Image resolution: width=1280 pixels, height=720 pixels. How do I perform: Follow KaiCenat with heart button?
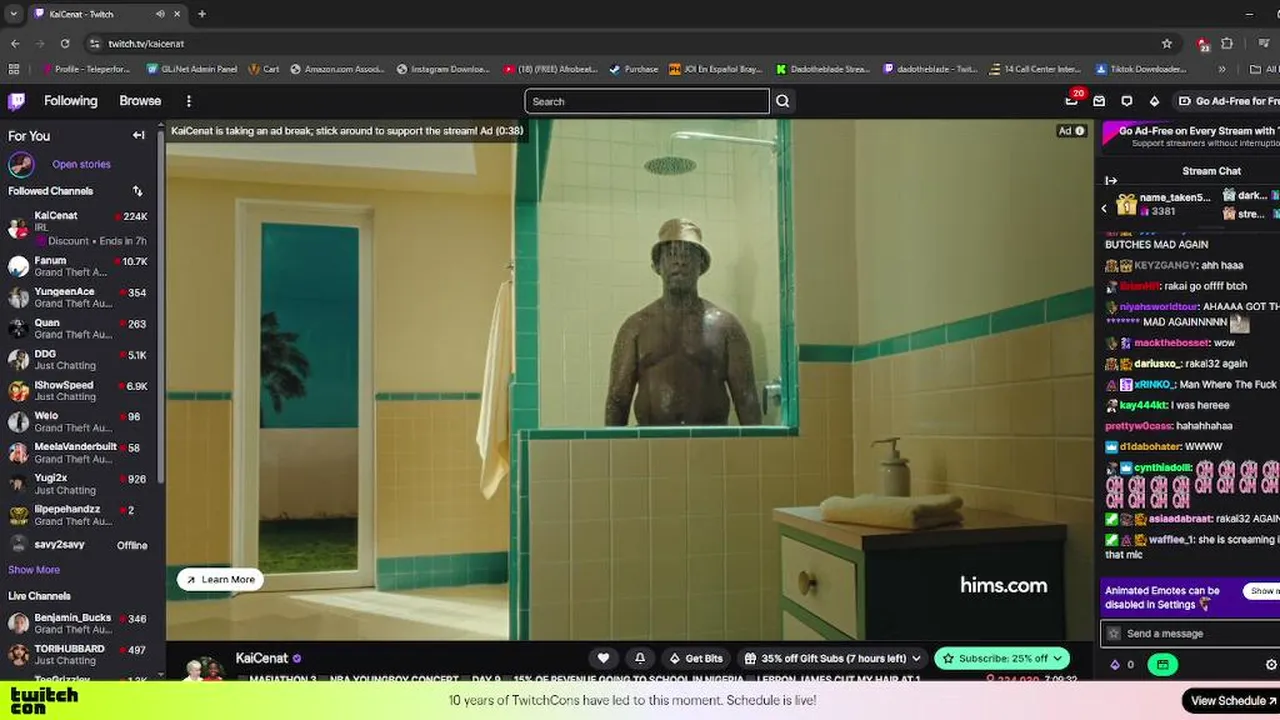603,658
